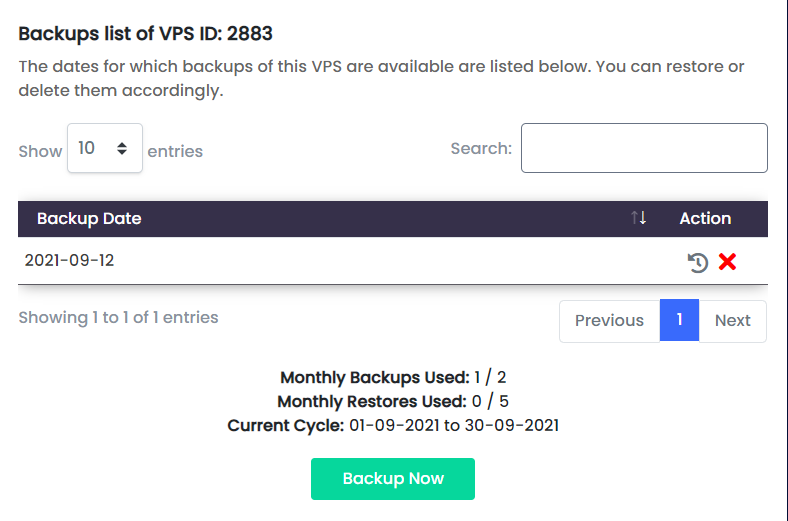The height and width of the screenshot is (521, 788).
Task: Start a backup with Backup Now
Action: coord(393,479)
